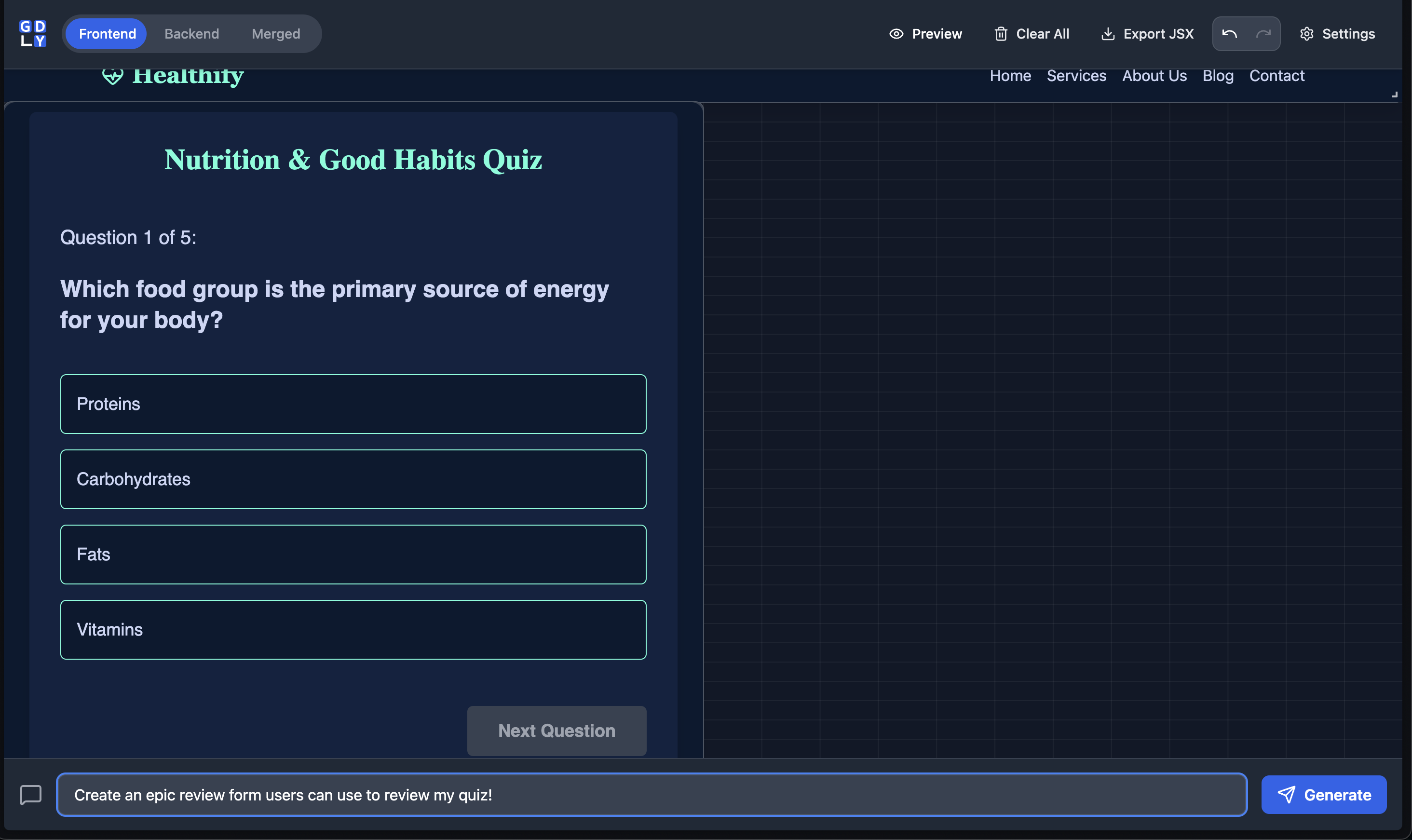This screenshot has height=840, width=1412.
Task: Click Export JSX download button
Action: pos(1147,34)
